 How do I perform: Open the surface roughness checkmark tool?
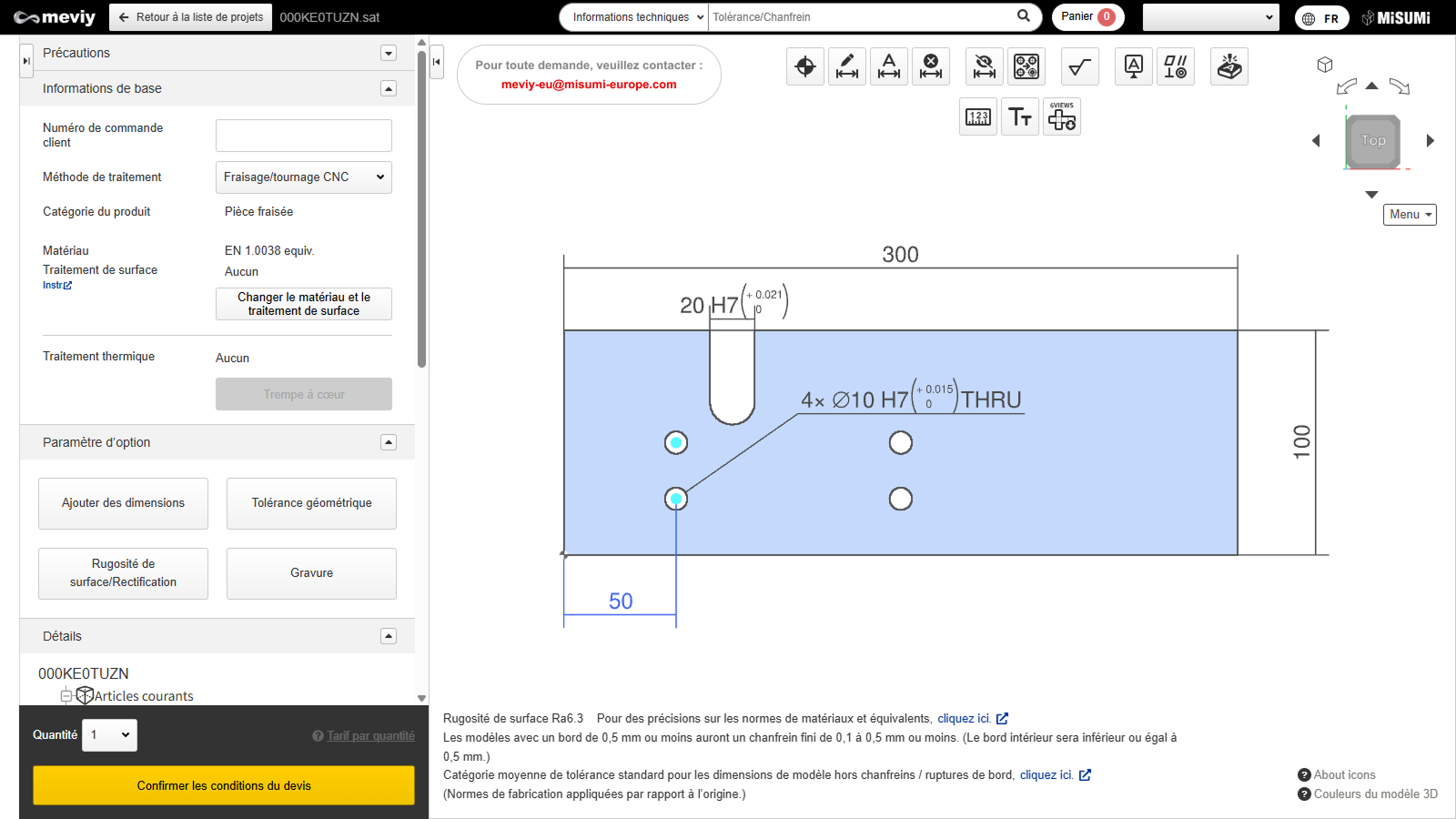pyautogui.click(x=1080, y=66)
